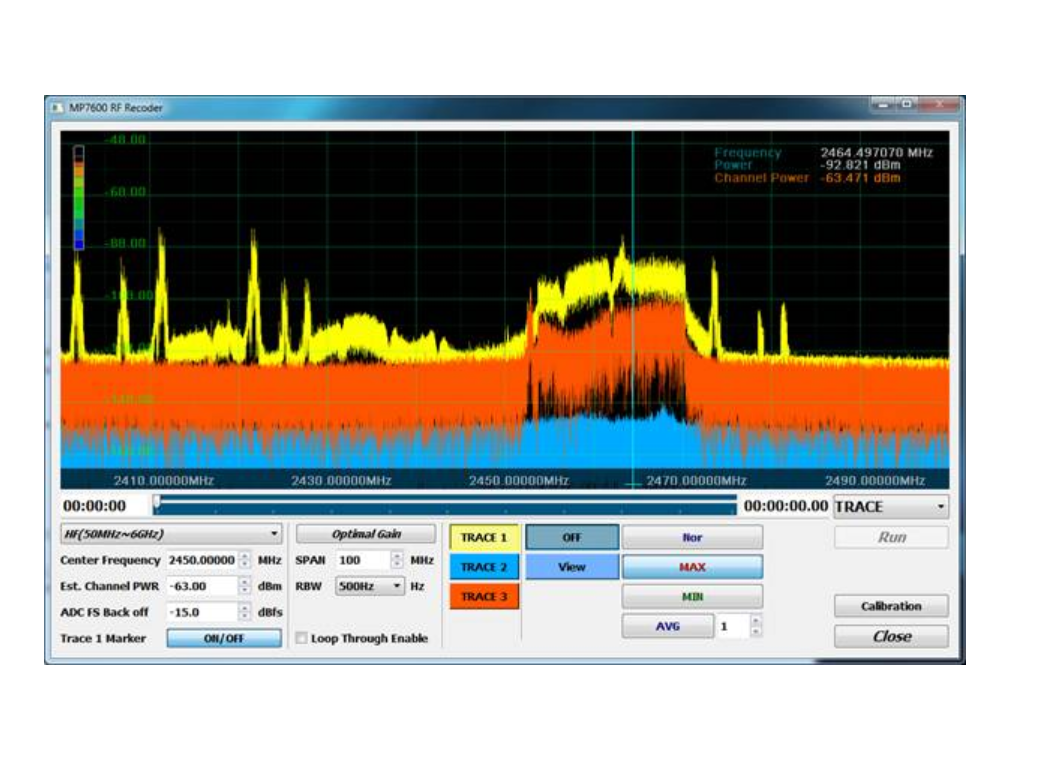Click the vertical marker line in spectrum

[633, 299]
